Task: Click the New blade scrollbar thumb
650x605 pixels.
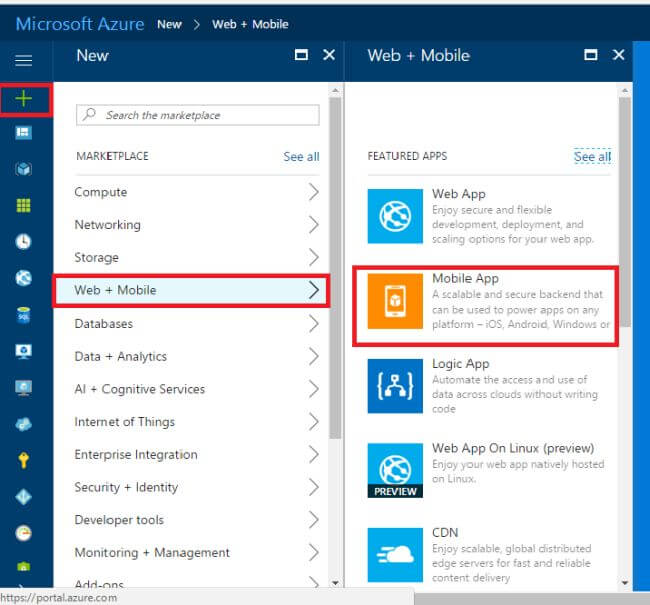Action: click(x=335, y=267)
